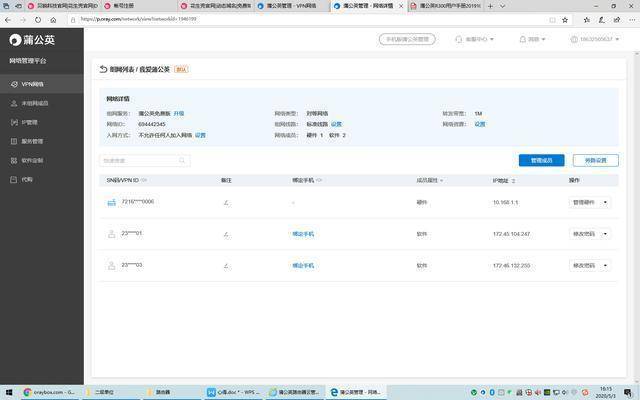Click the browser refresh icon
Viewport: 640px width, 400px height.
[x=38, y=20]
